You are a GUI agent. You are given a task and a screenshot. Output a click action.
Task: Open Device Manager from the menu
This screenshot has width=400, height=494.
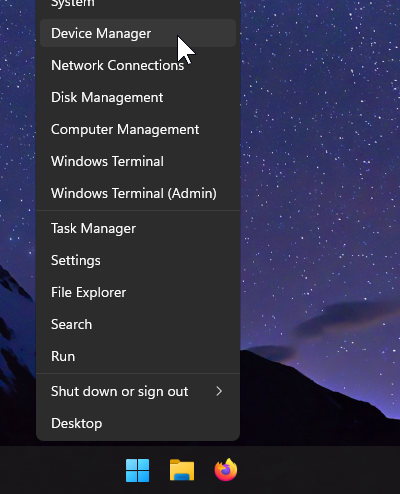[x=138, y=33]
